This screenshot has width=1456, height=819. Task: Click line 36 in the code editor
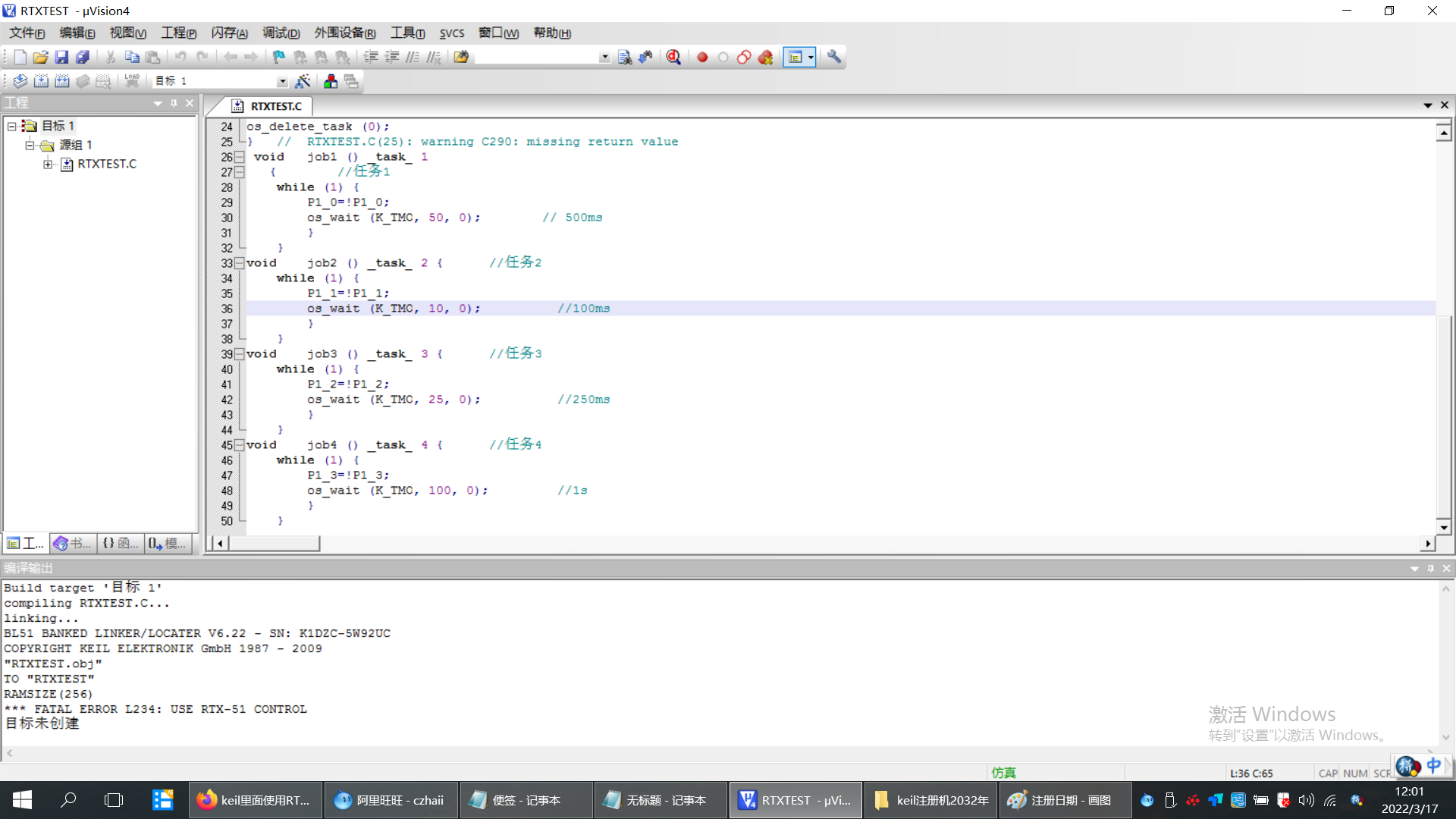coord(840,309)
